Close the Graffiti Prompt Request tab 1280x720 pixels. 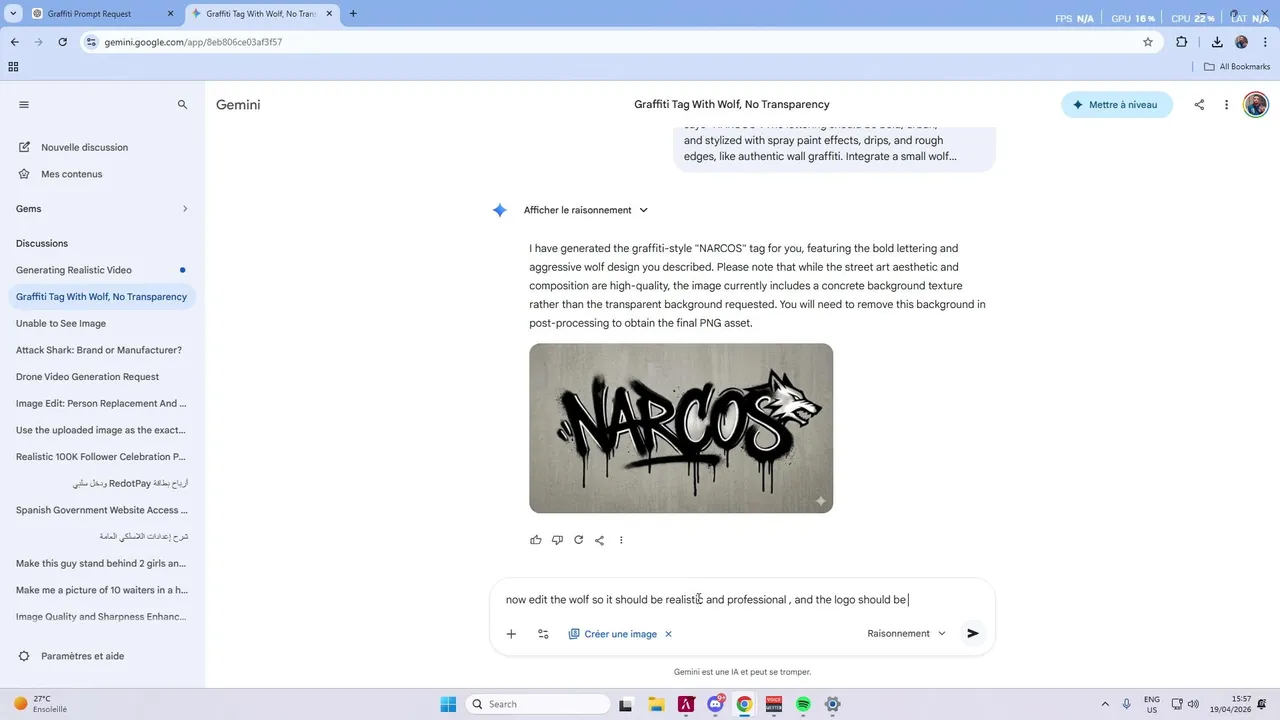pos(170,14)
